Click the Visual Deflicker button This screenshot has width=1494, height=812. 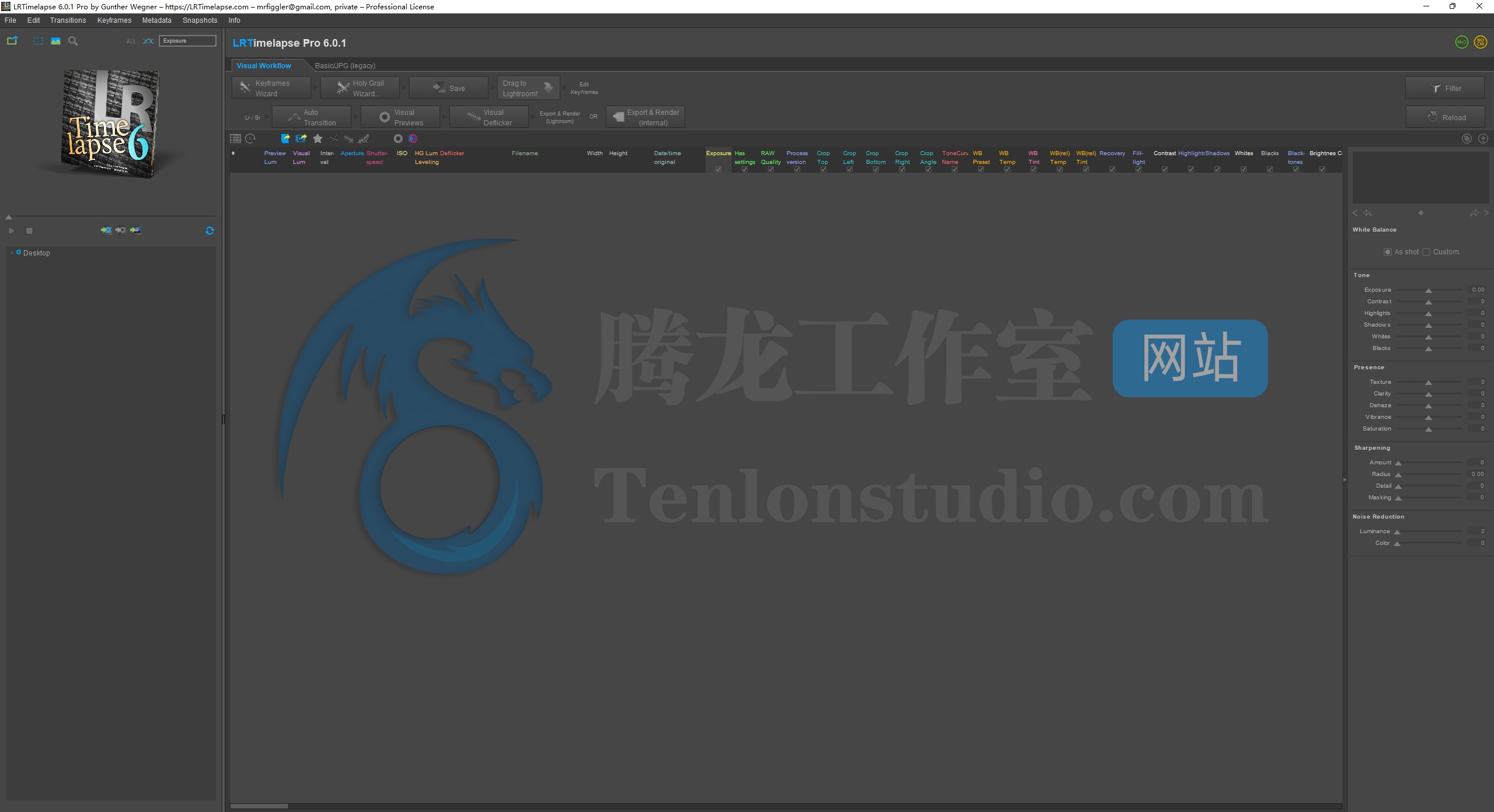[x=489, y=117]
